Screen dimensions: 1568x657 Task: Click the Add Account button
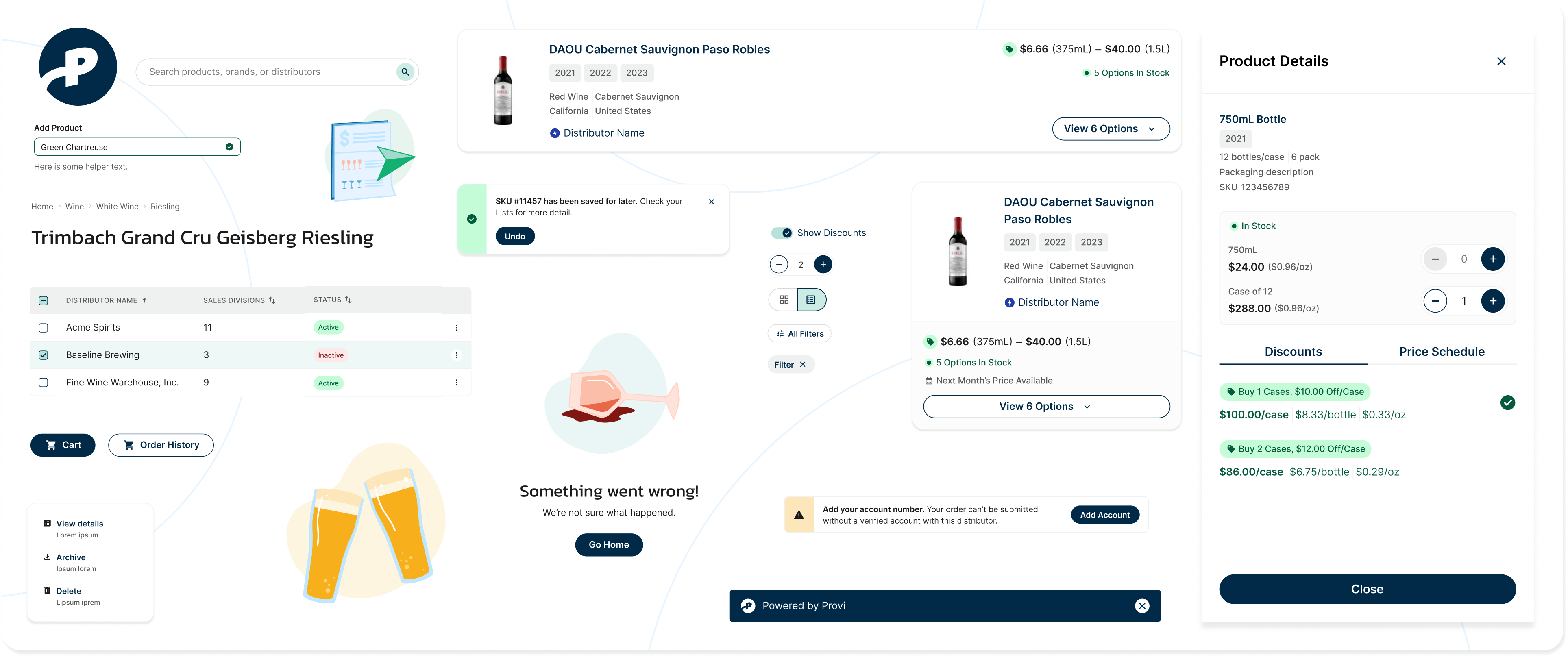click(1104, 515)
